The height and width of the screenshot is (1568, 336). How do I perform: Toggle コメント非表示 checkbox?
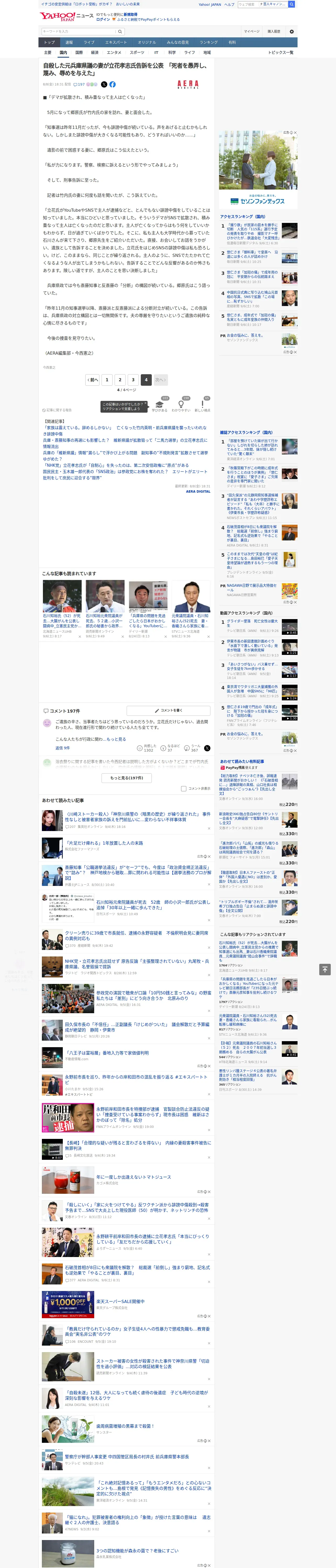[183, 789]
